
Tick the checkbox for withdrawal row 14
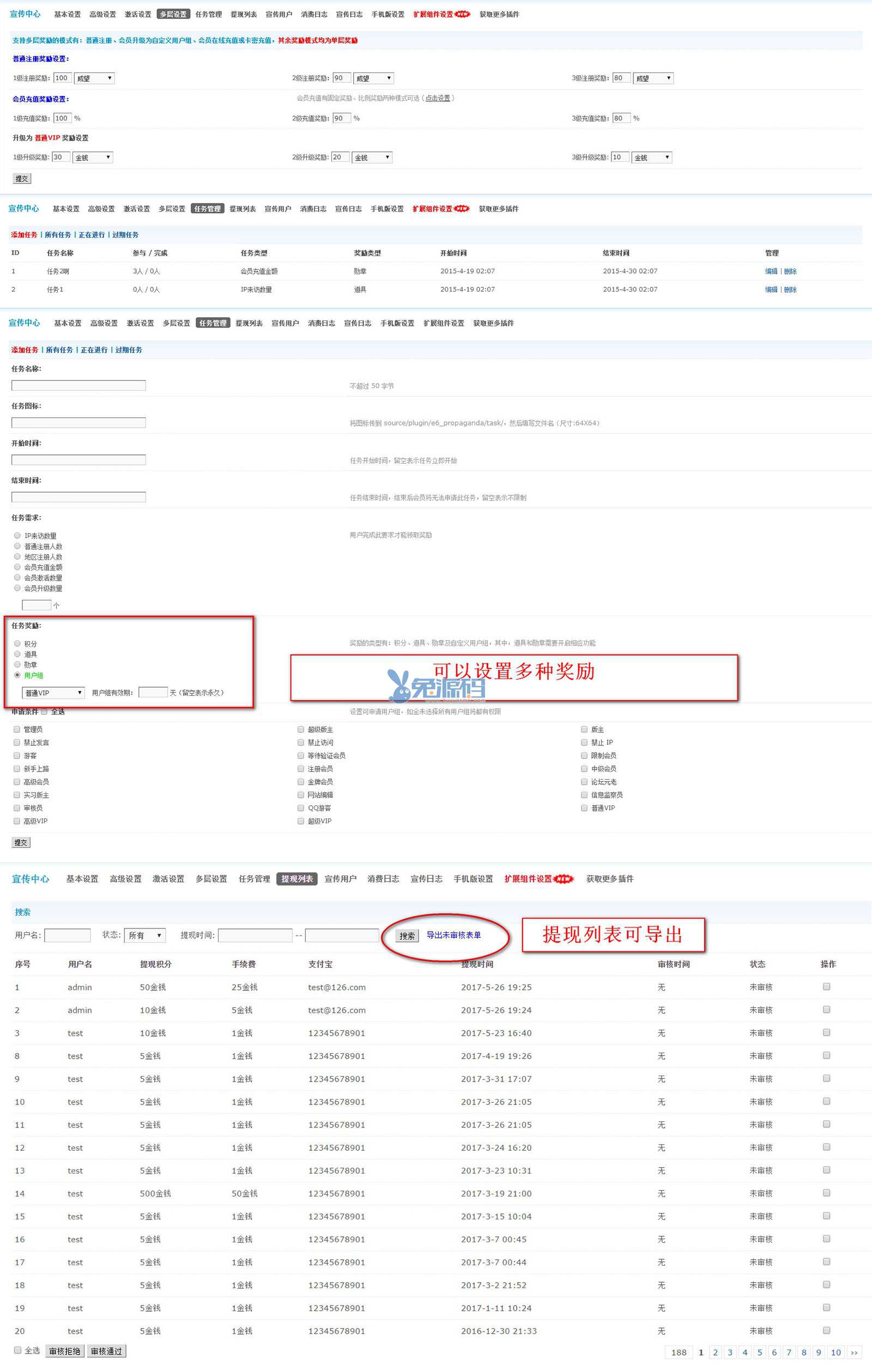pos(826,1193)
